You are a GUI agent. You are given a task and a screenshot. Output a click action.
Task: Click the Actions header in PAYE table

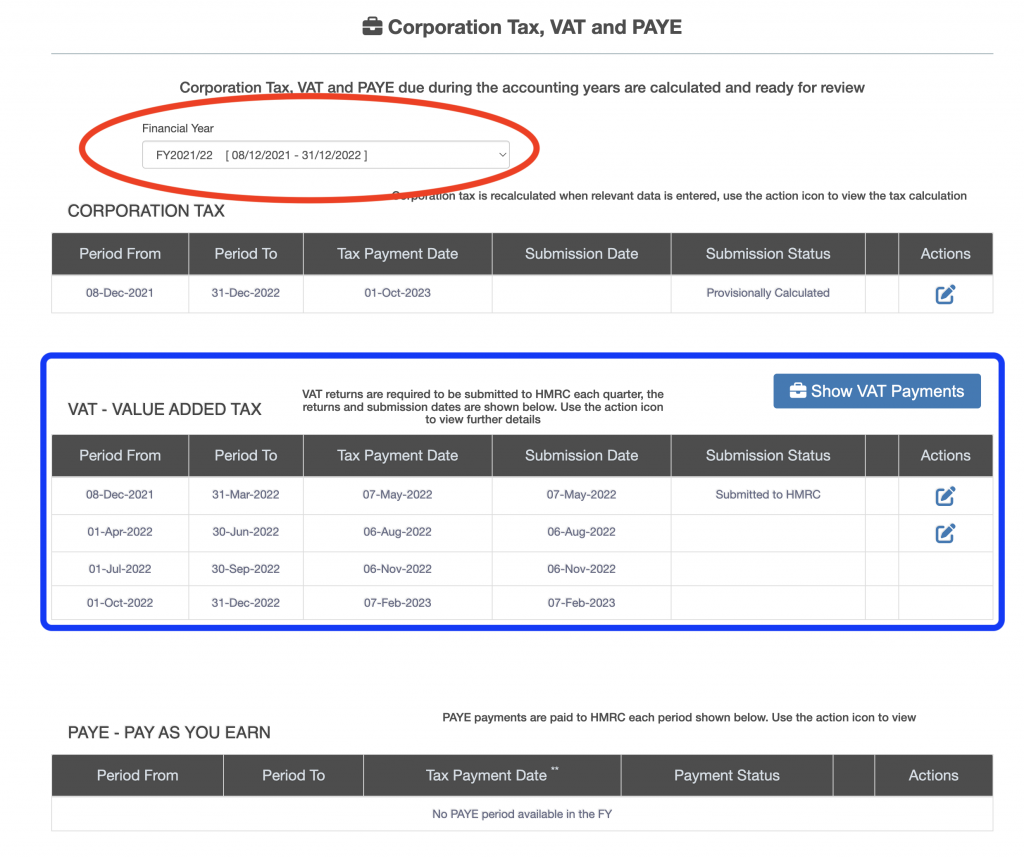[933, 775]
